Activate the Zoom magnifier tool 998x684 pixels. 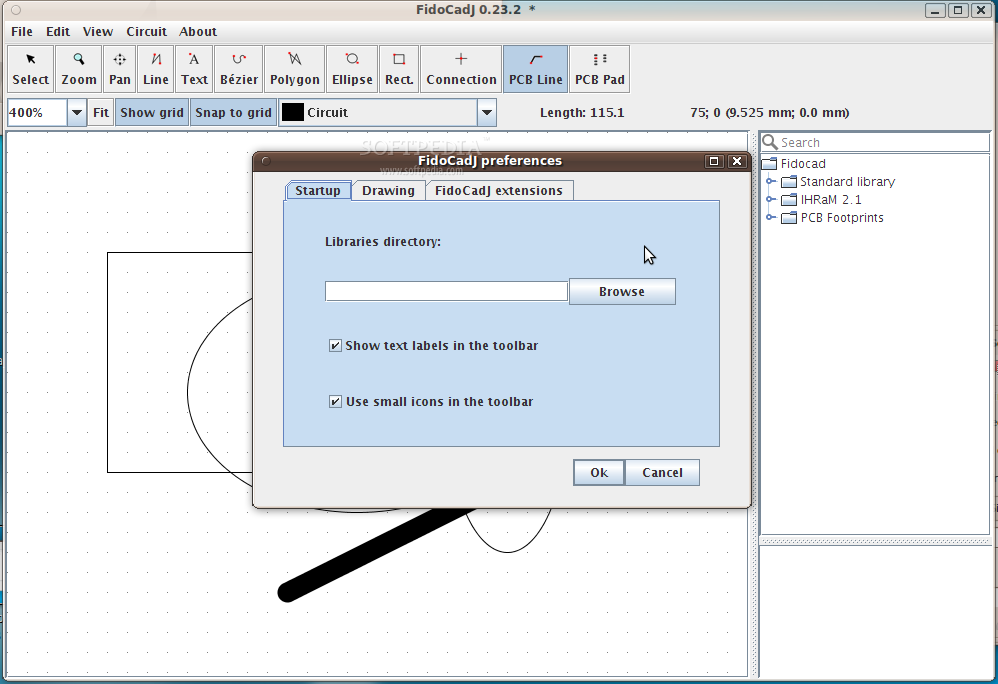point(79,69)
